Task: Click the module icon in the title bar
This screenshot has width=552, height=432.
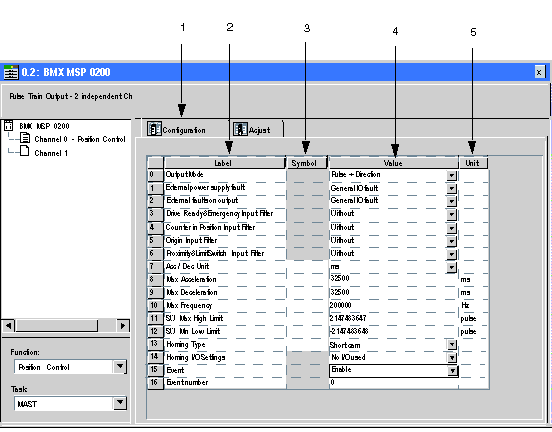Action: [11, 72]
